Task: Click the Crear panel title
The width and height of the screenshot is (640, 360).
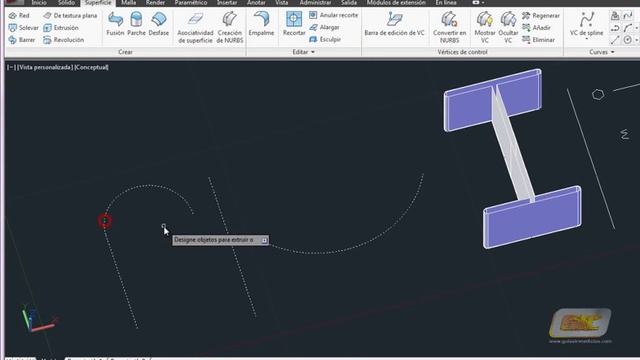Action: pyautogui.click(x=125, y=52)
